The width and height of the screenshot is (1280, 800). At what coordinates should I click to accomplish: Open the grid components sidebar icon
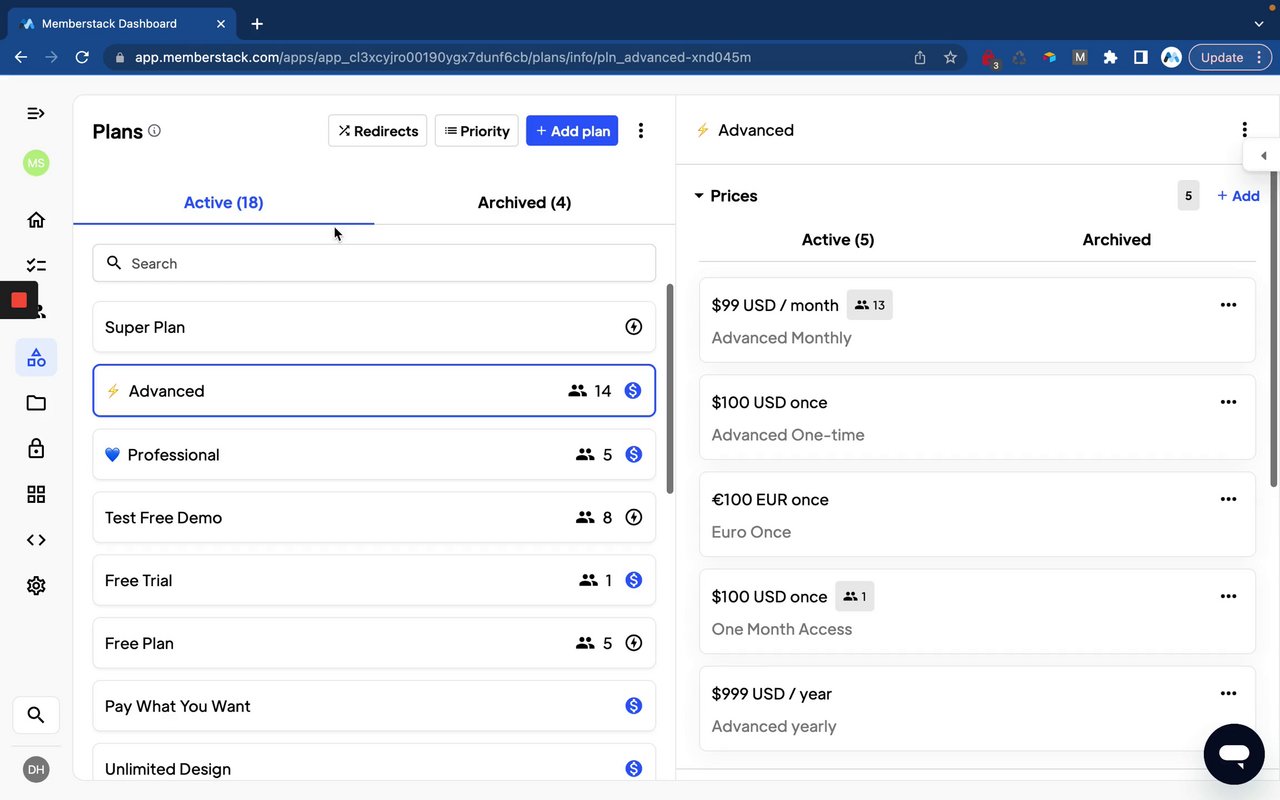click(36, 494)
